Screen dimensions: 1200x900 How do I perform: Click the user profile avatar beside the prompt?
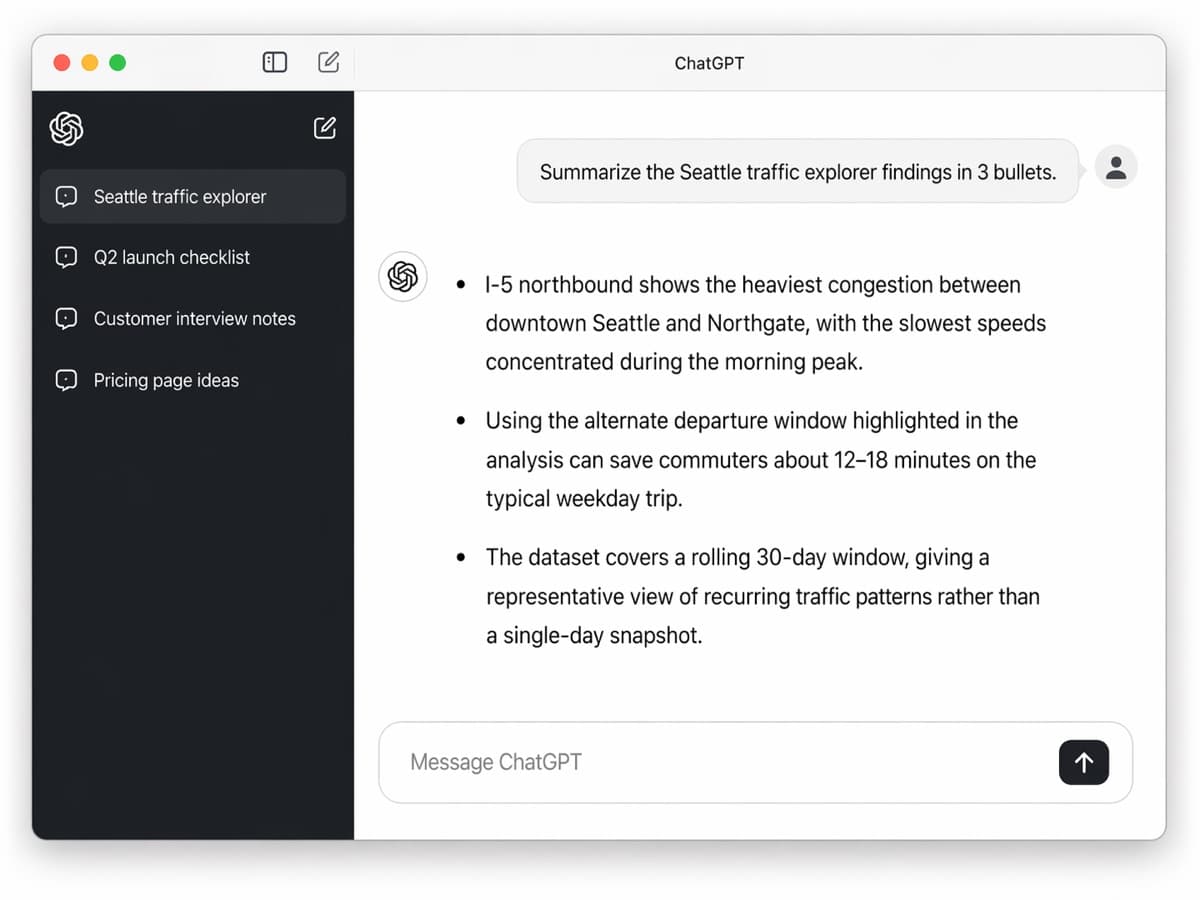tap(1116, 168)
